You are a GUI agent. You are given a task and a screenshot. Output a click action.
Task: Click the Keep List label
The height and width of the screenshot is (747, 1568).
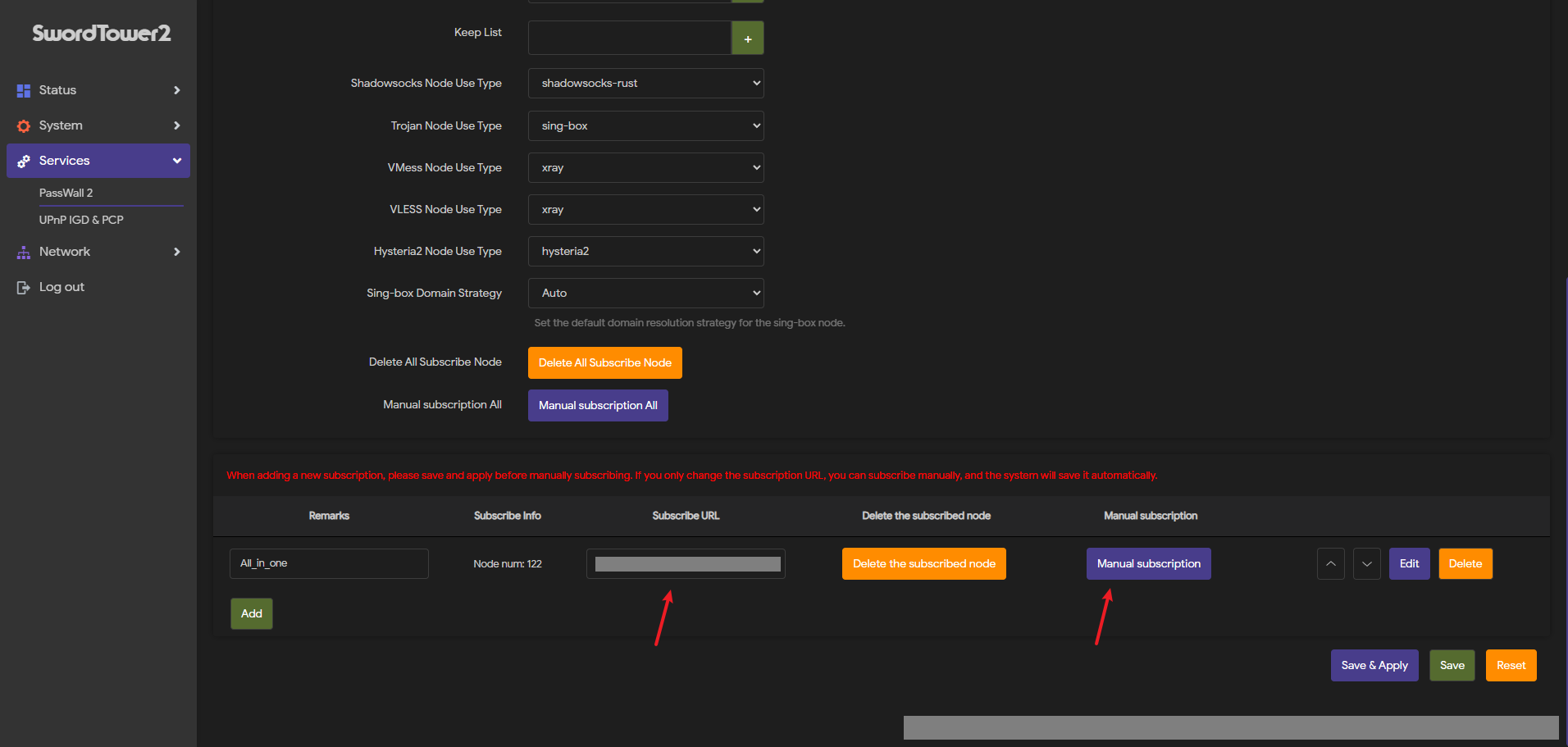[x=478, y=33]
